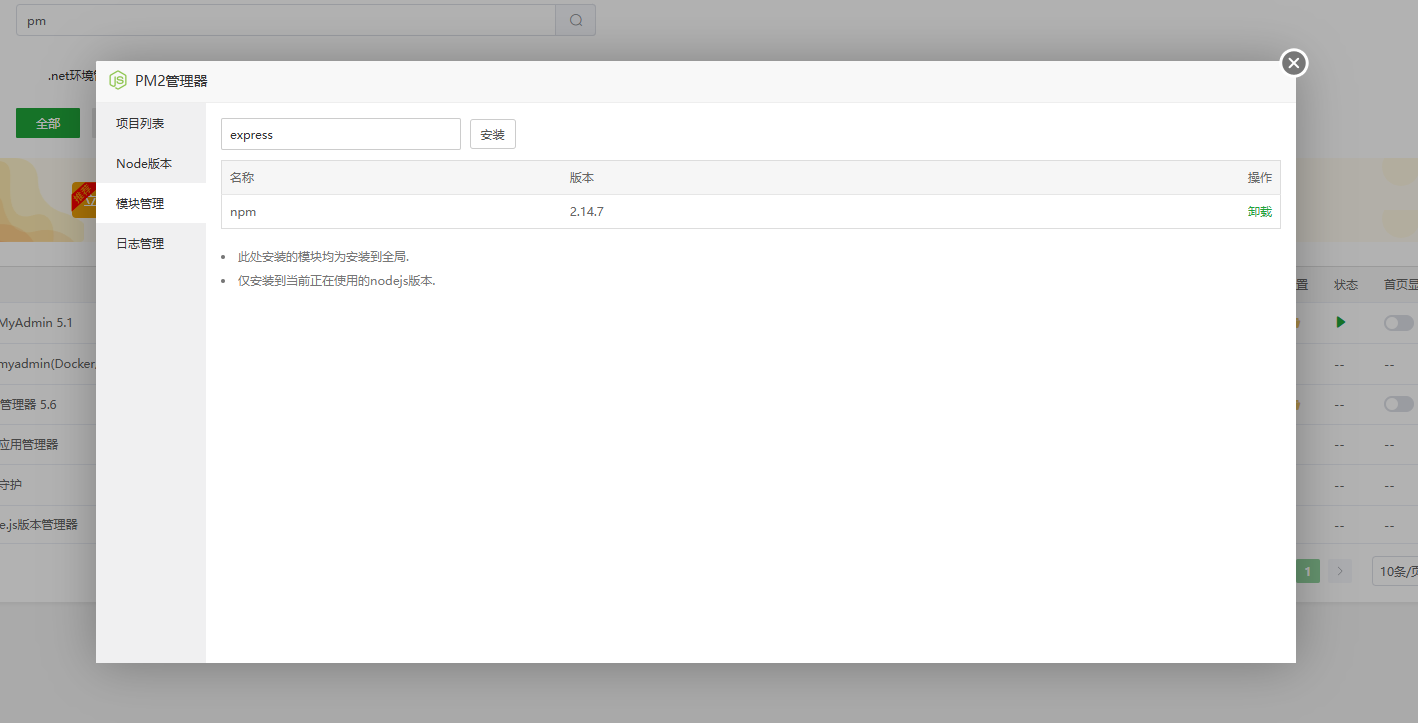Click the 名称 column header

pos(242,178)
